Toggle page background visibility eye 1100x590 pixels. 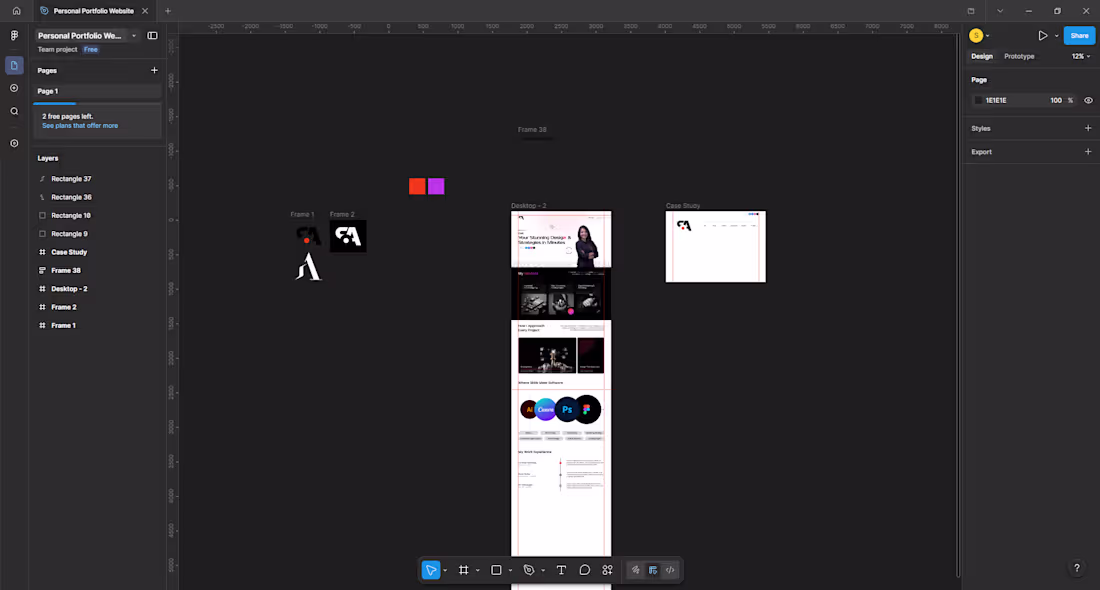click(1088, 100)
